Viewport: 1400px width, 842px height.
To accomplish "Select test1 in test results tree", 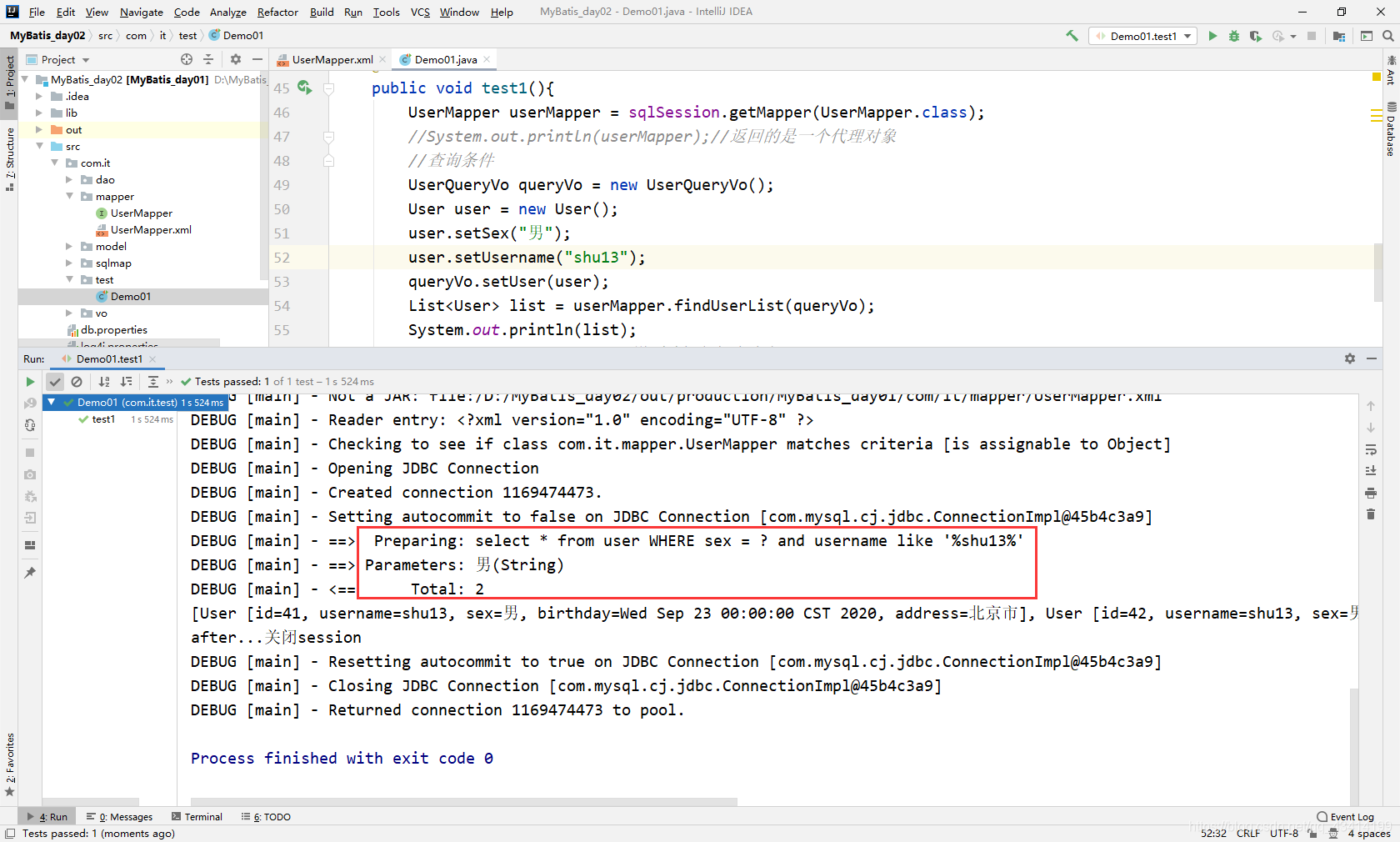I will pyautogui.click(x=103, y=419).
